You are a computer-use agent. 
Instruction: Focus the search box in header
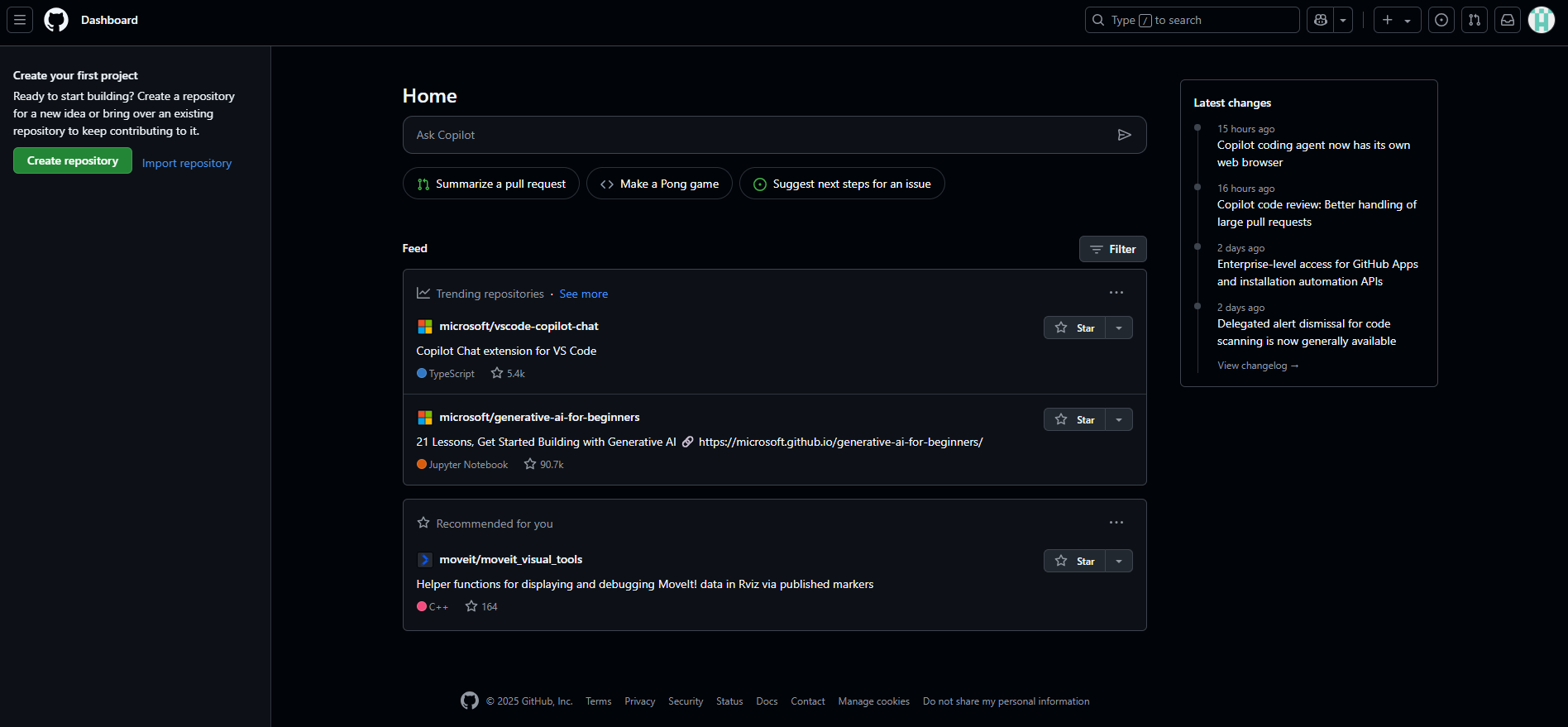tap(1192, 20)
